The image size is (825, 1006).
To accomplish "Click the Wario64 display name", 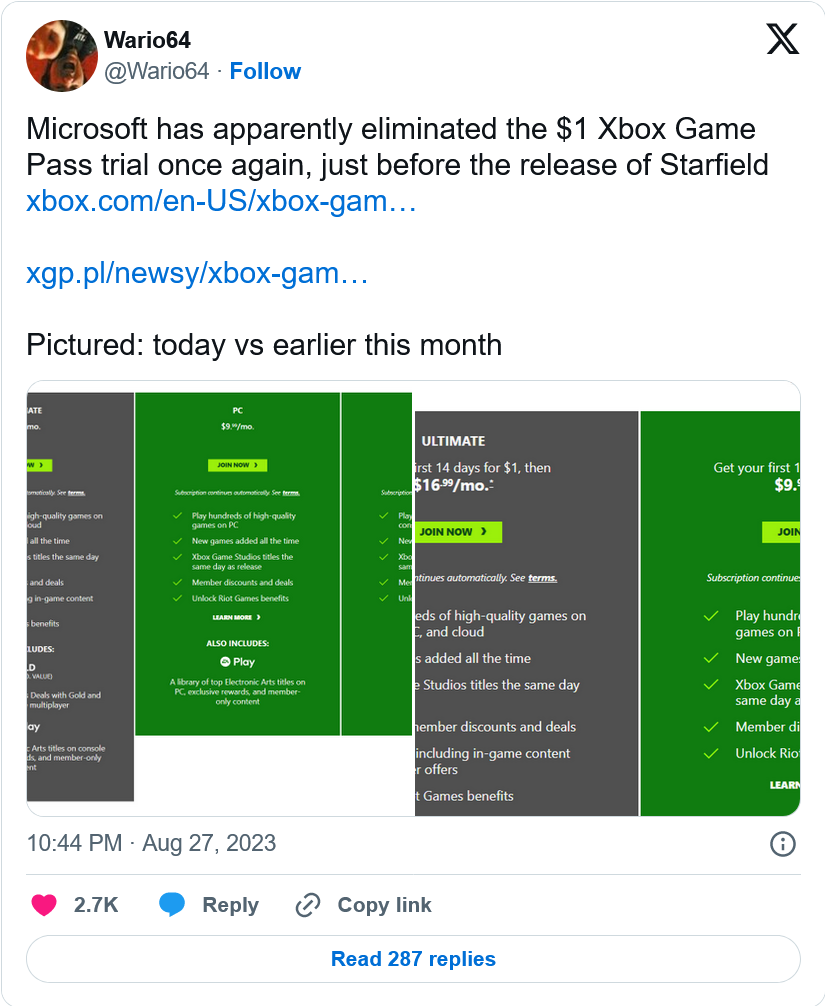I will click(147, 40).
